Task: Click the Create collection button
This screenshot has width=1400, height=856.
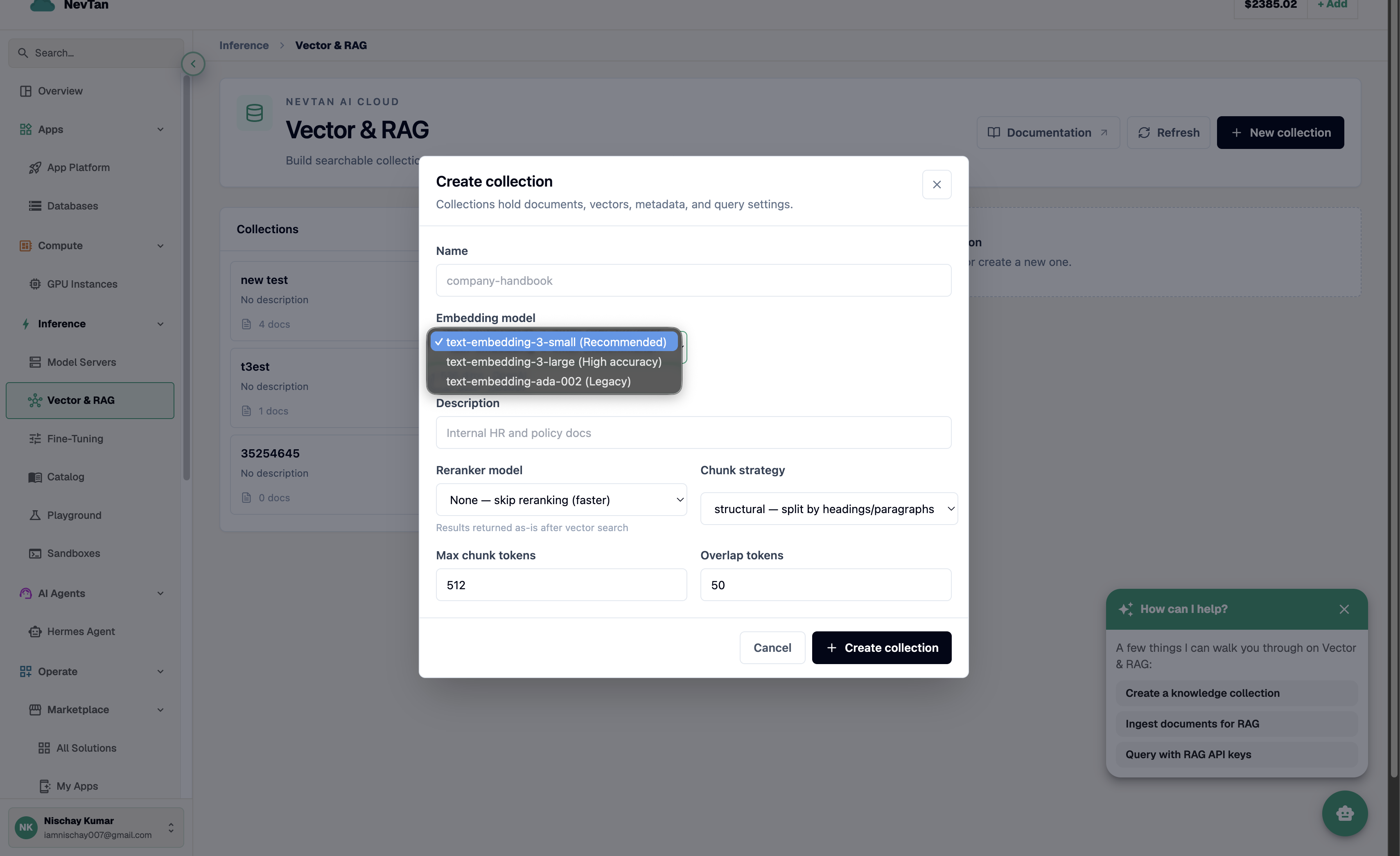Action: point(881,648)
